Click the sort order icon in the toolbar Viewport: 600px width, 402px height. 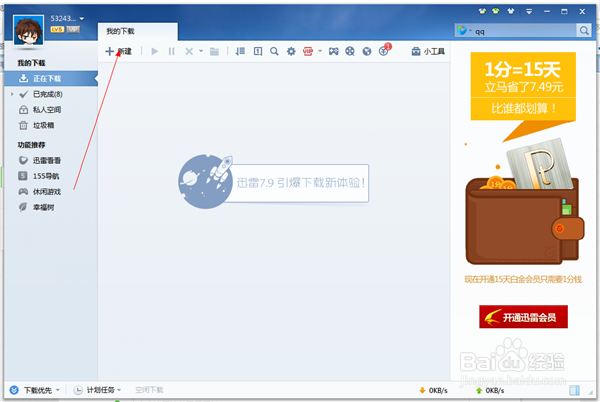point(240,51)
